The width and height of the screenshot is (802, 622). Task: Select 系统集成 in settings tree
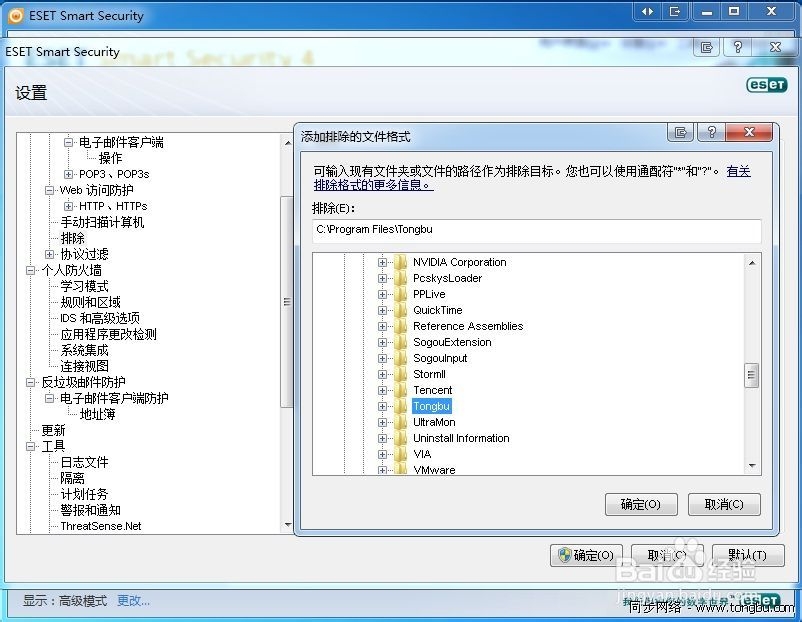click(84, 350)
